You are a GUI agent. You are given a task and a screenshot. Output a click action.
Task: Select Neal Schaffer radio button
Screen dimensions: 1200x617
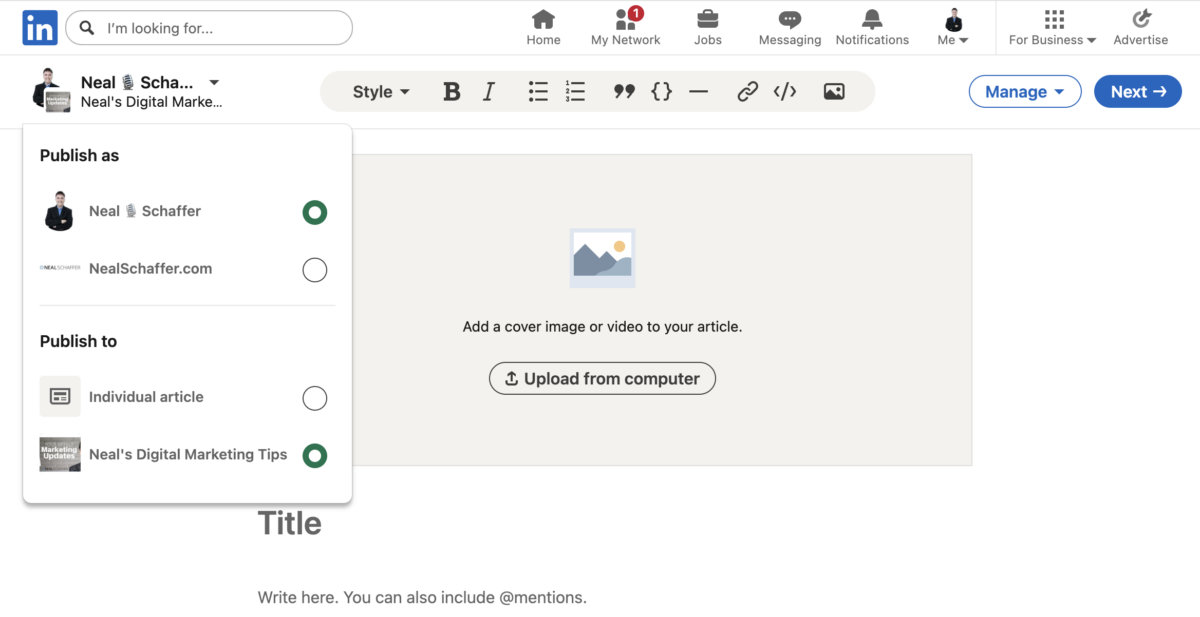pyautogui.click(x=314, y=212)
